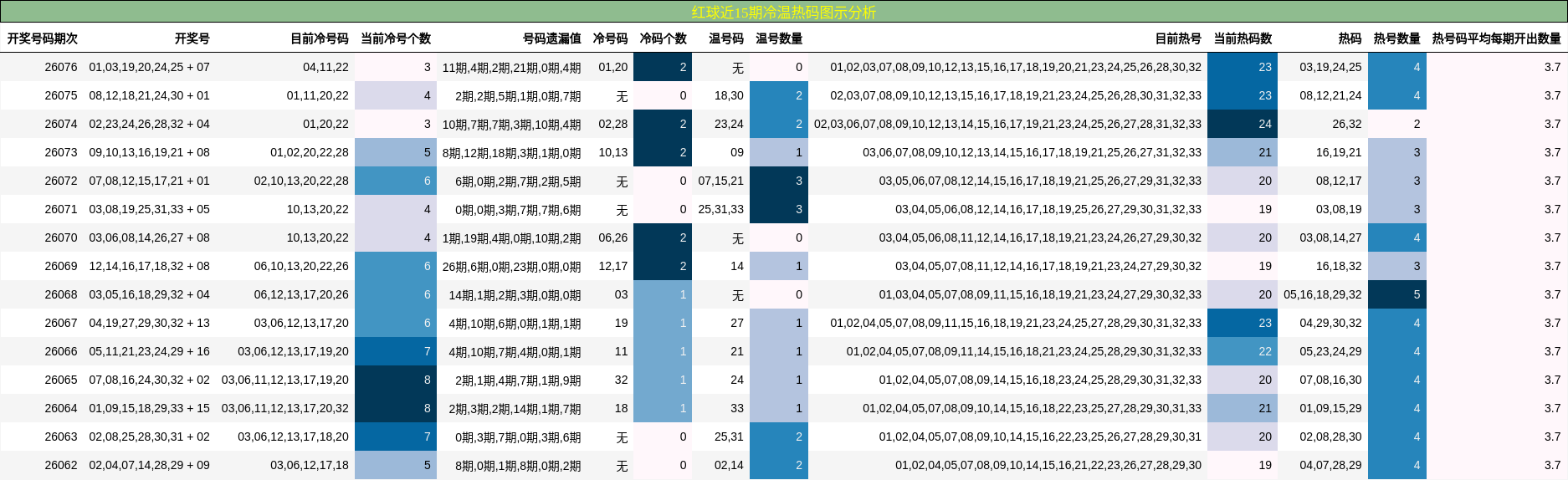Select period cell 26070
The image size is (1568, 480).
(61, 237)
